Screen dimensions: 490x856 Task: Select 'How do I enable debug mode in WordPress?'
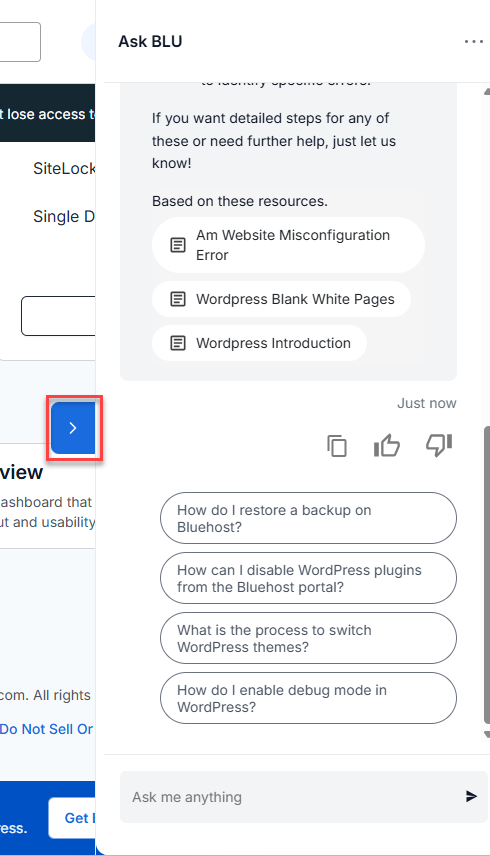coord(308,698)
